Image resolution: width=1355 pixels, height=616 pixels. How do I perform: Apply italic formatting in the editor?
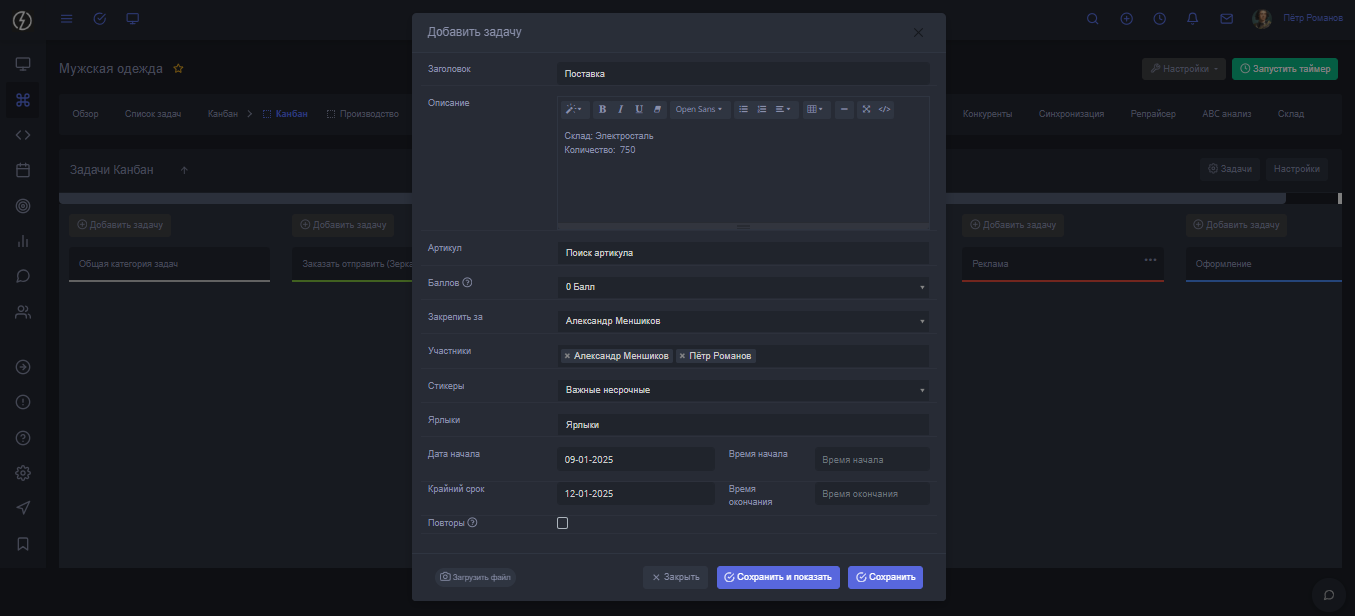[620, 109]
